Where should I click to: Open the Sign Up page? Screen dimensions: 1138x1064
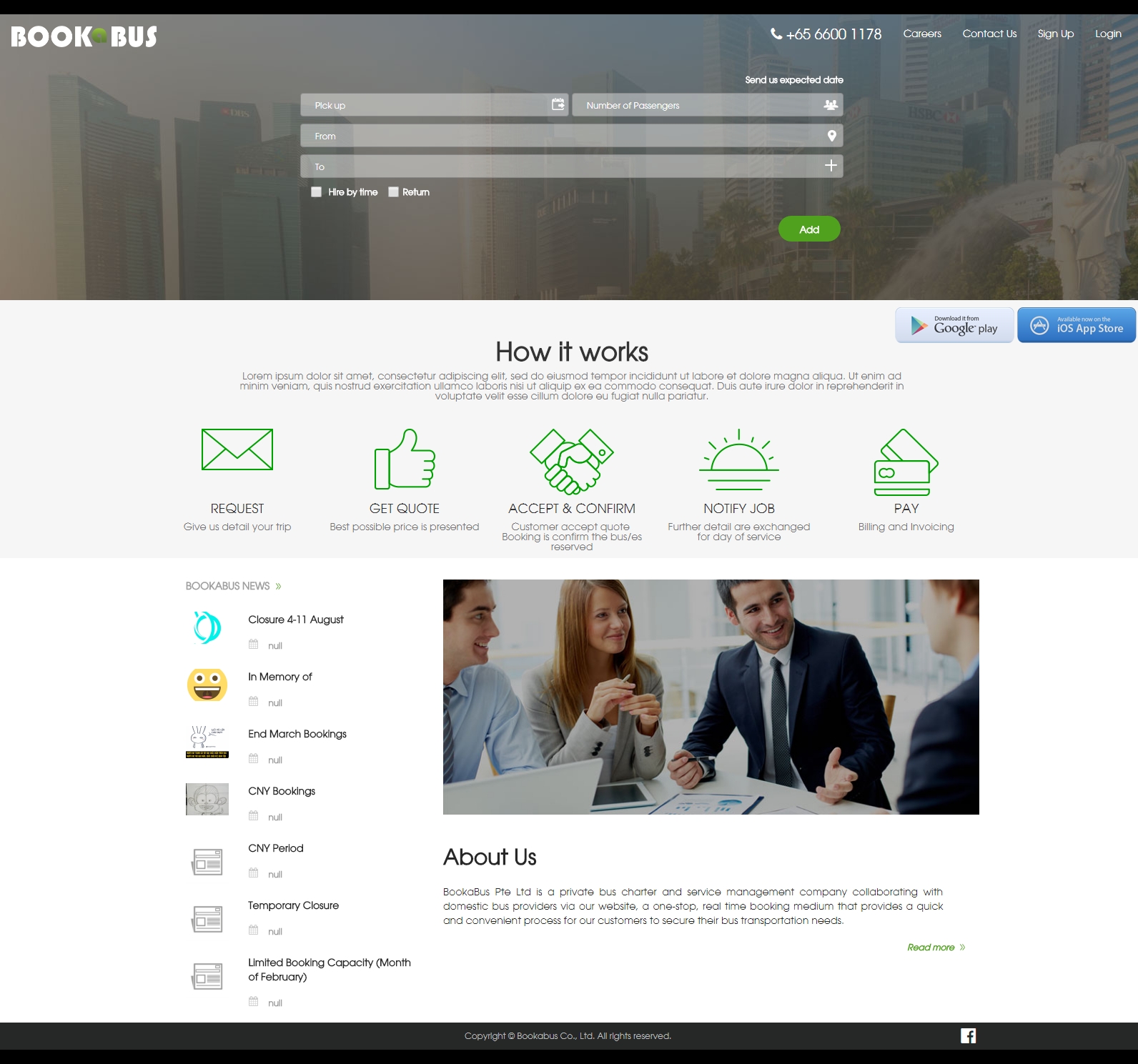[1056, 34]
